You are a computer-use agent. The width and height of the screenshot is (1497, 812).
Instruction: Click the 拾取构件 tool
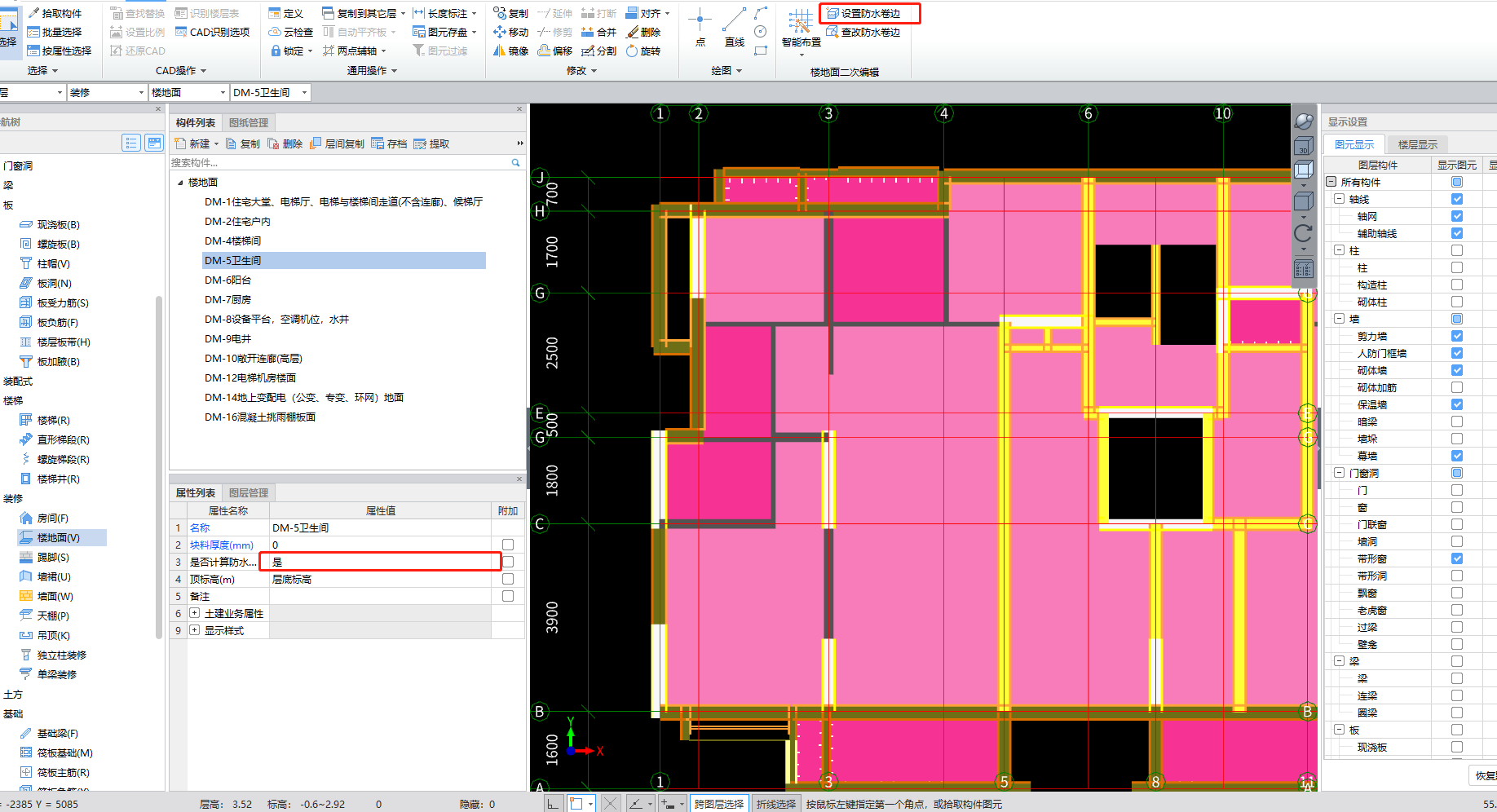[55, 13]
